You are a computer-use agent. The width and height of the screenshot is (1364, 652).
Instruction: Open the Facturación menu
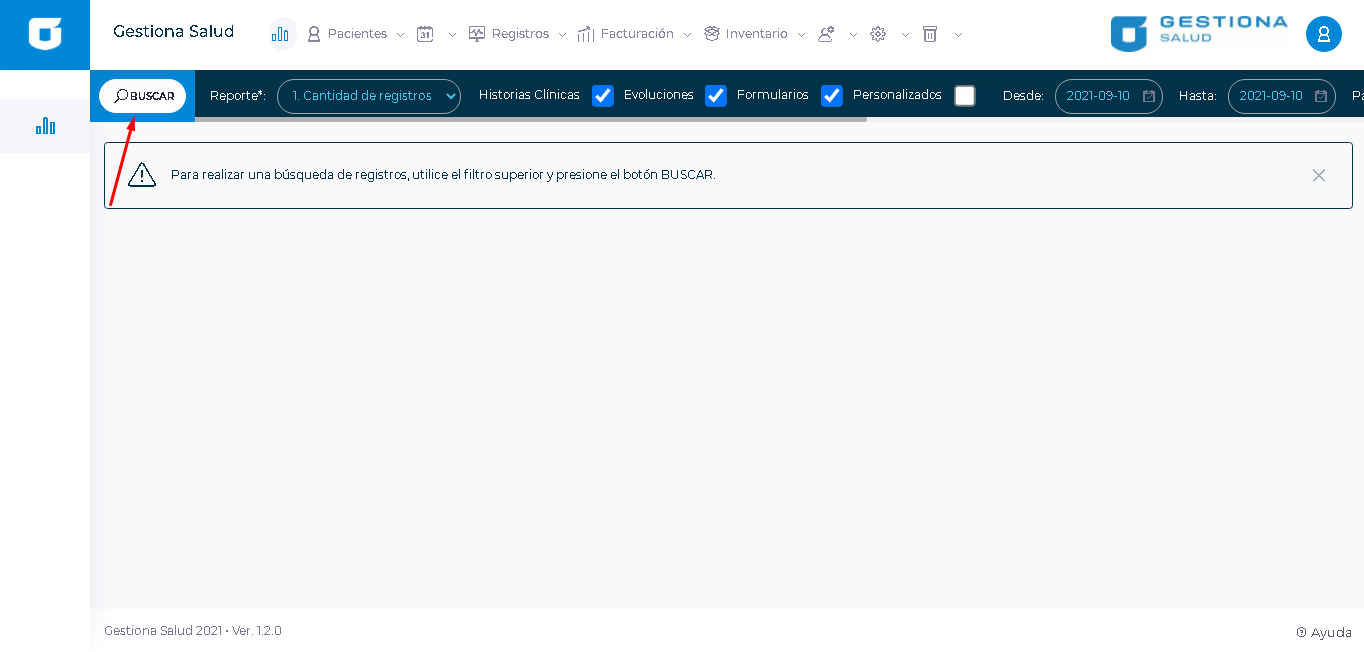635,34
